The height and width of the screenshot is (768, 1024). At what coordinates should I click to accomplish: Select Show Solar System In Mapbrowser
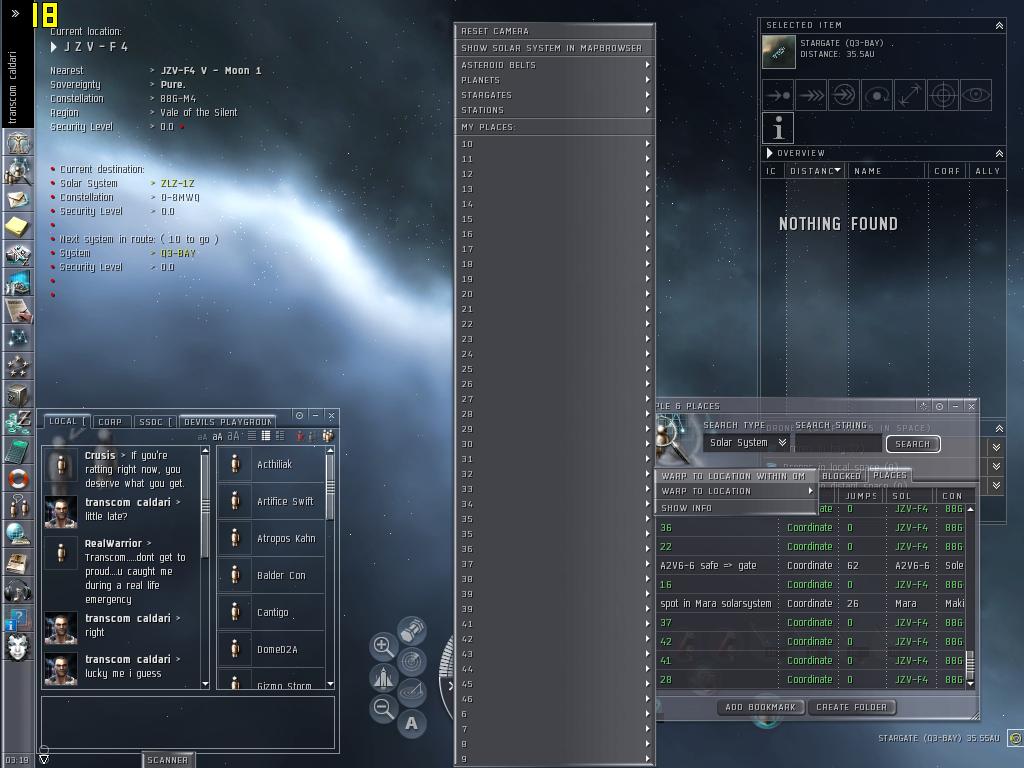(554, 48)
